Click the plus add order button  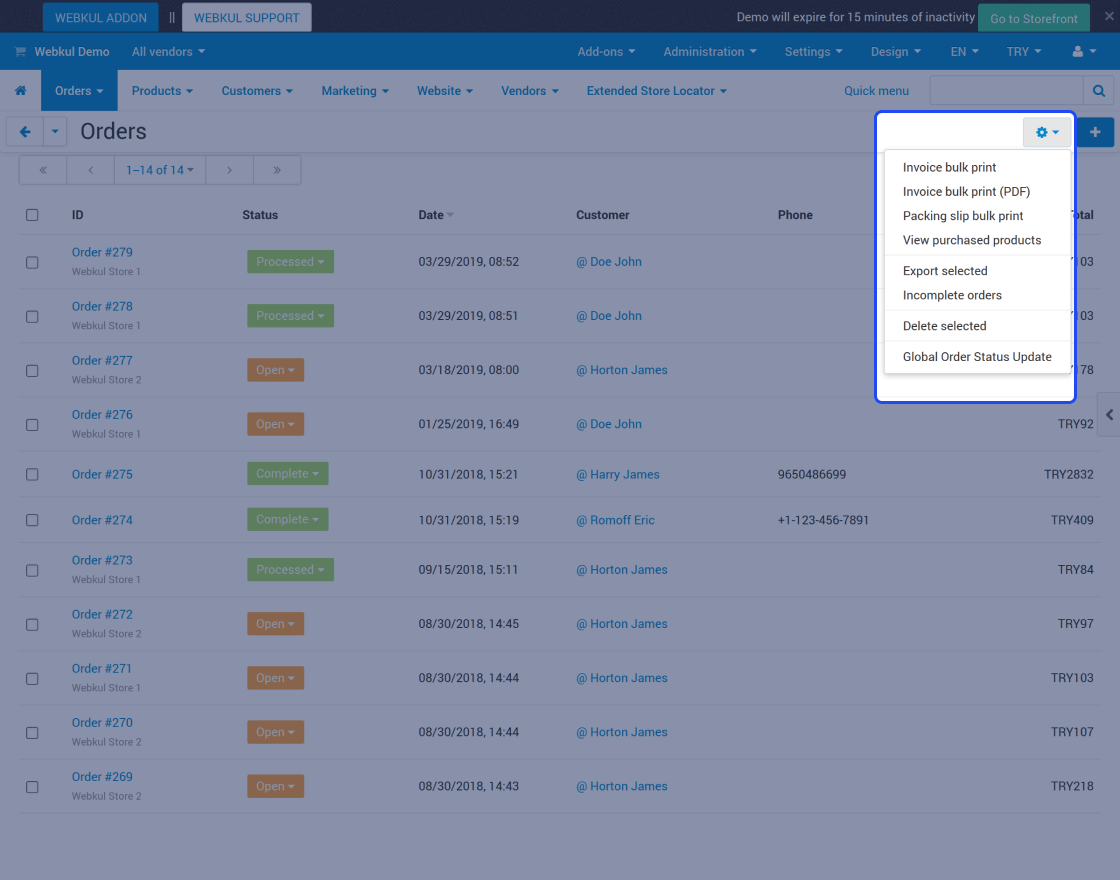[x=1095, y=132]
